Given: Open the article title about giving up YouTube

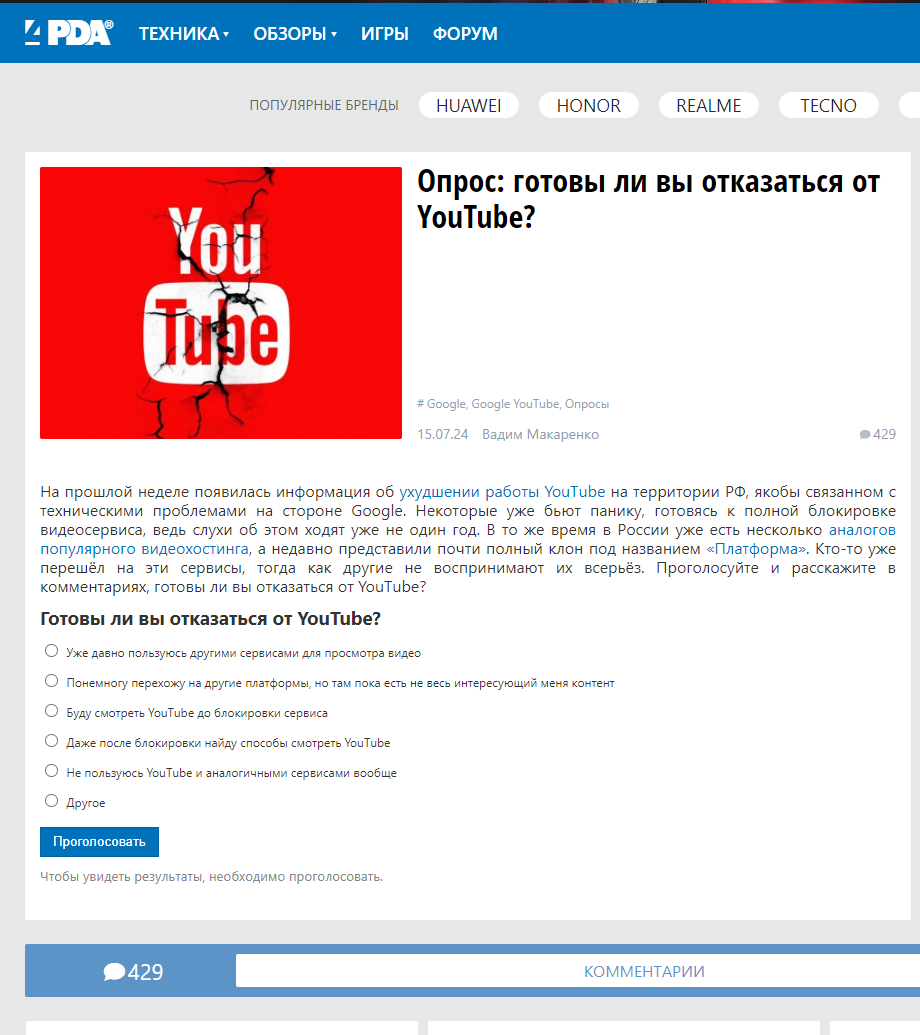Looking at the screenshot, I should click(648, 199).
